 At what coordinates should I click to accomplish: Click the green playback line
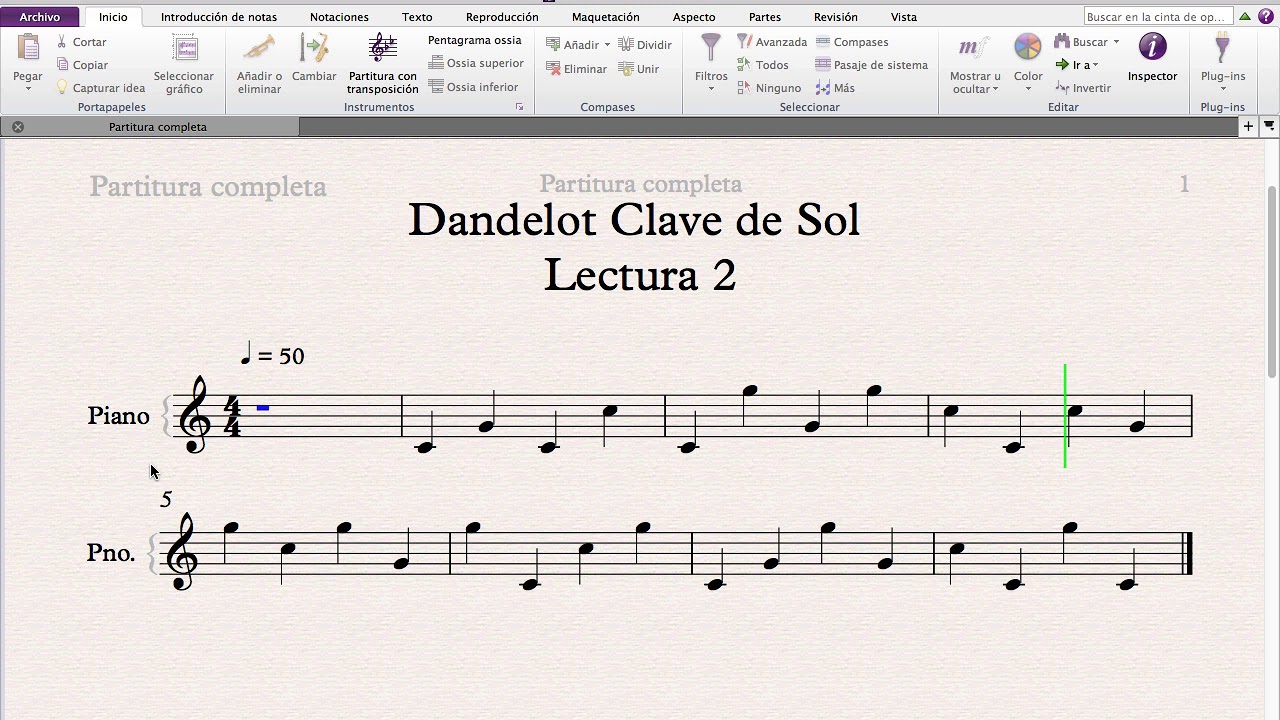coord(1065,416)
